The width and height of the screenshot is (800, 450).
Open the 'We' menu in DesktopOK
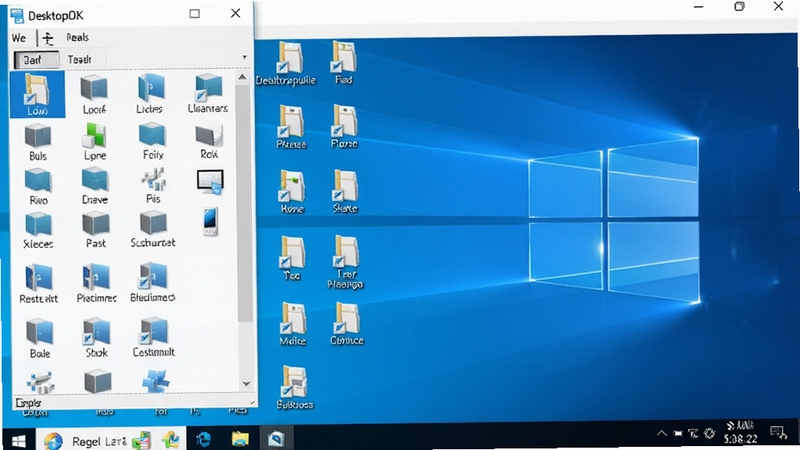coord(19,38)
